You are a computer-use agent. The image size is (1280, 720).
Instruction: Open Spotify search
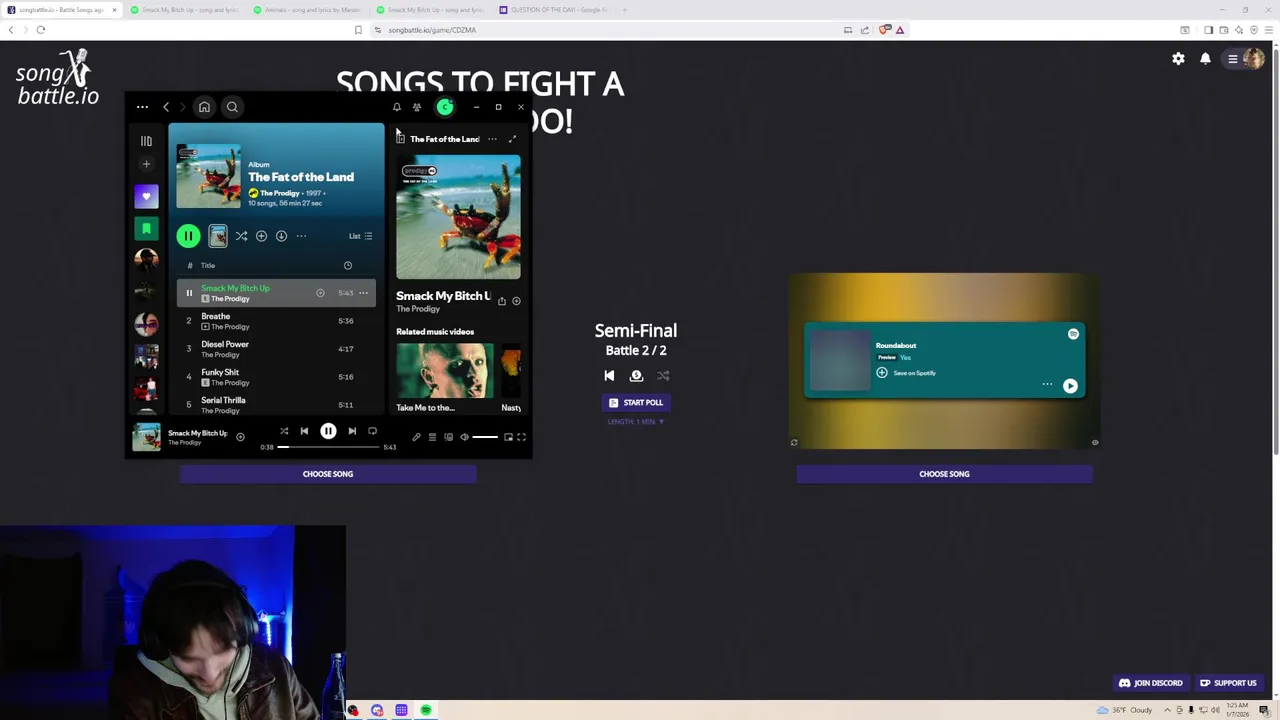coord(232,107)
